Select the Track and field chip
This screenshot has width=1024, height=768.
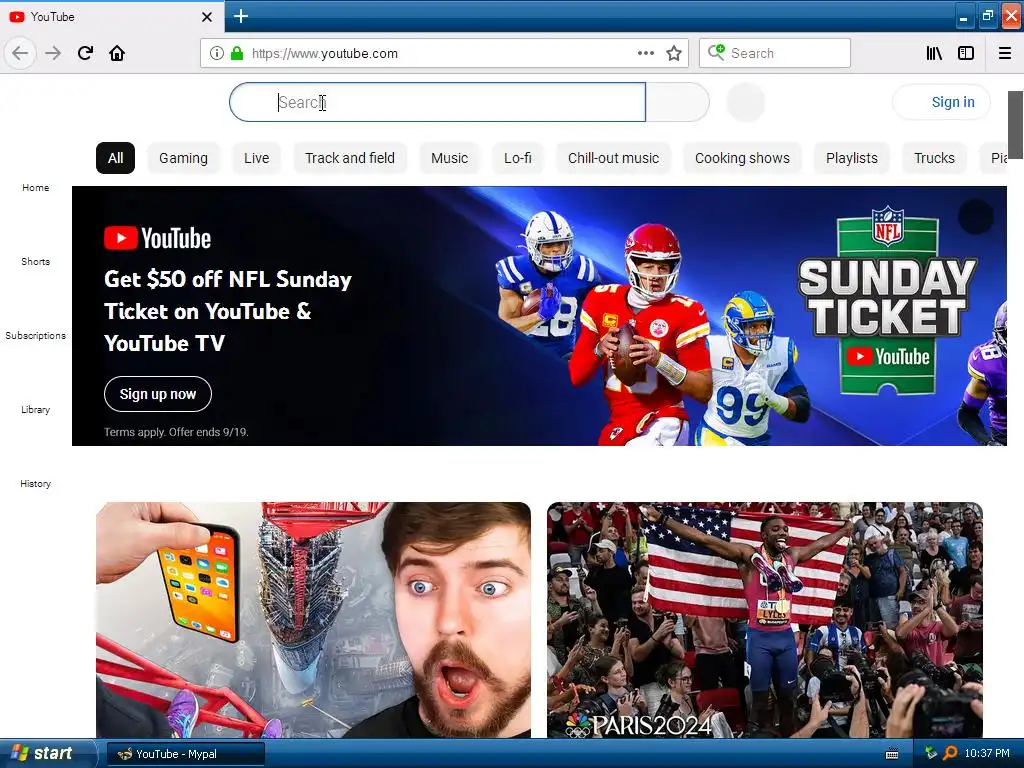coord(350,158)
